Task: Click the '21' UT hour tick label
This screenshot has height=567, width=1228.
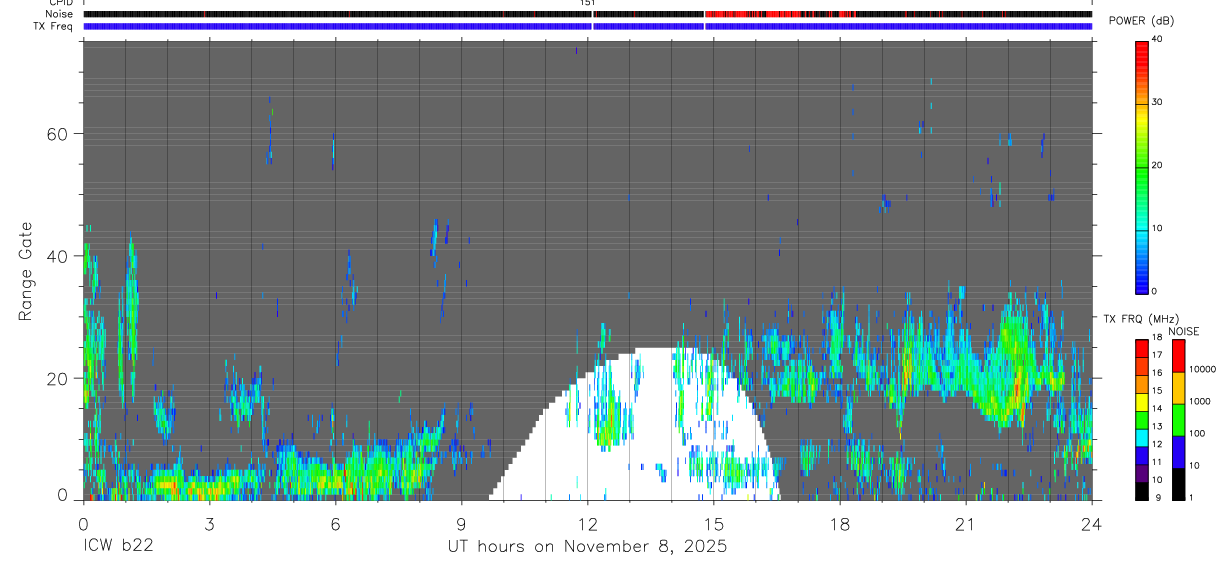Action: [966, 524]
